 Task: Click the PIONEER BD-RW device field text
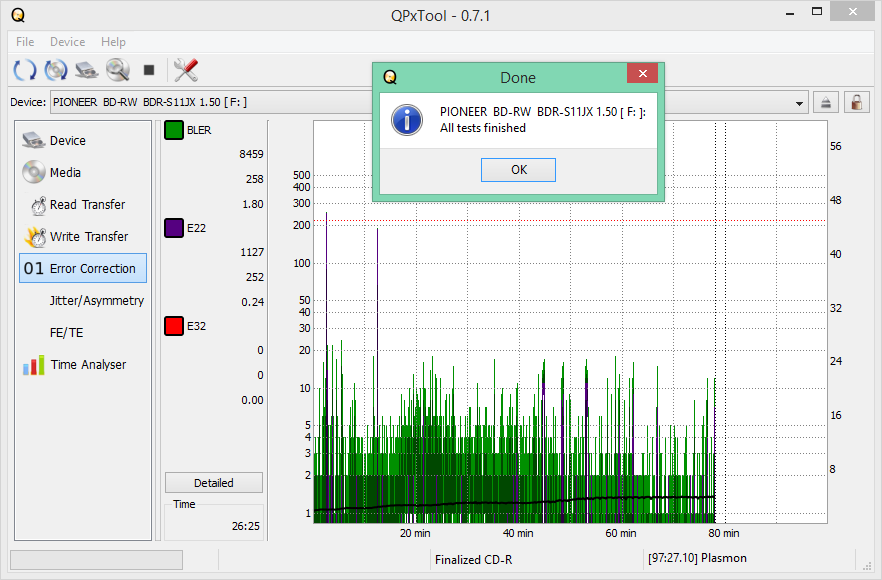(150, 102)
